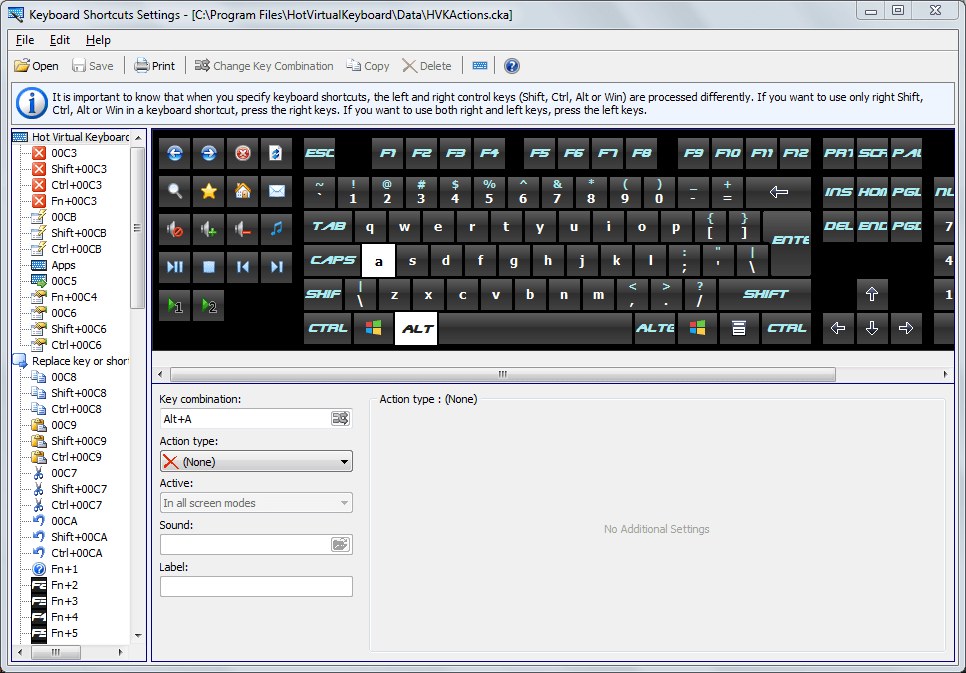Select the Fn+1 tree item
This screenshot has height=673, width=966.
(x=65, y=569)
